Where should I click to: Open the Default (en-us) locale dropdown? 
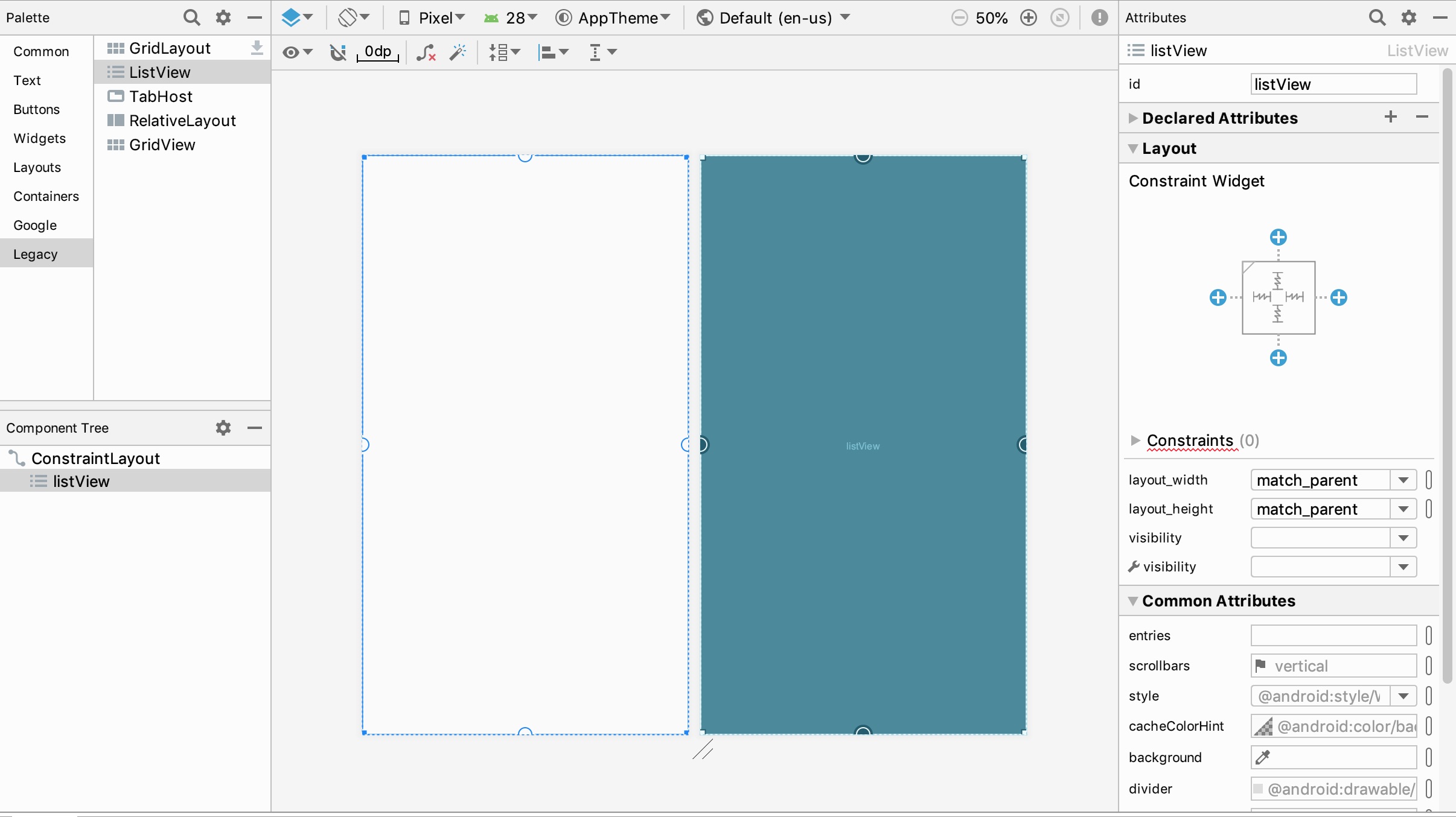click(773, 17)
